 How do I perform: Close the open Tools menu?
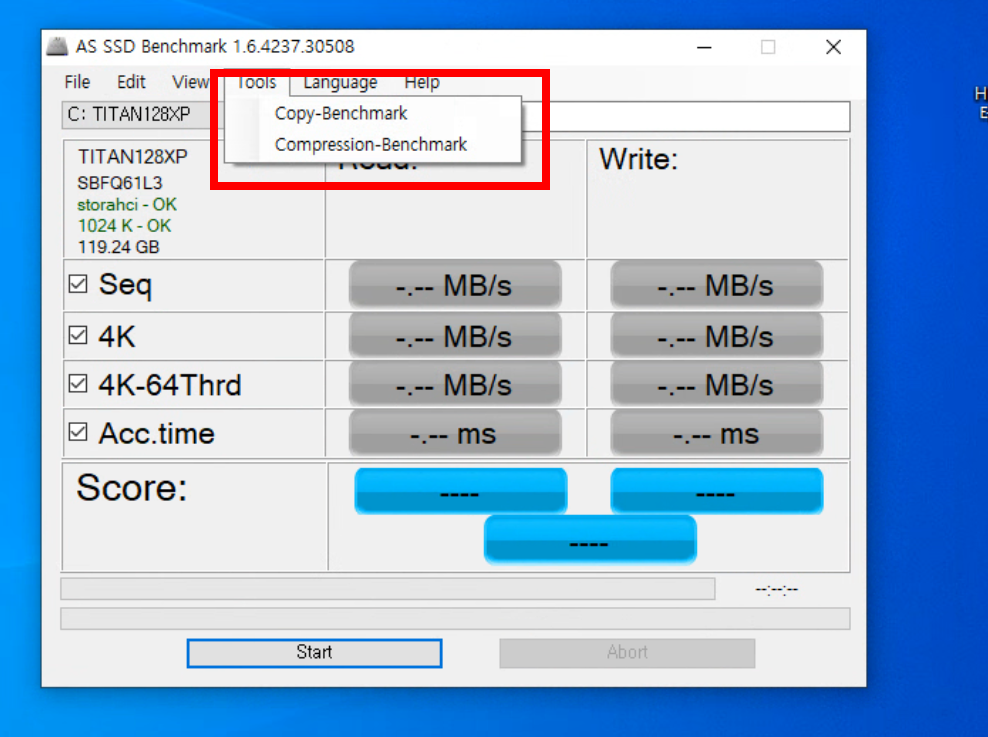click(257, 83)
